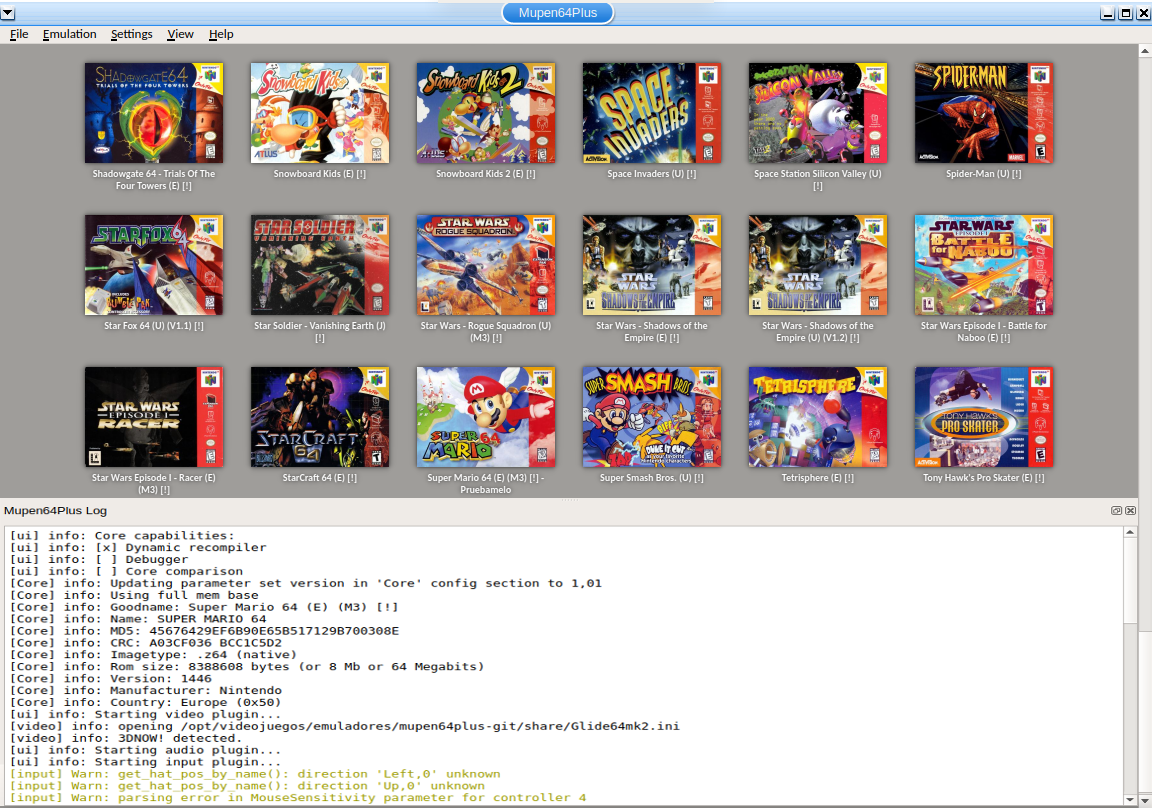Viewport: 1152px width, 808px height.
Task: Click log line '[x] Dynamic recompiler'
Action: pyautogui.click(x=138, y=548)
